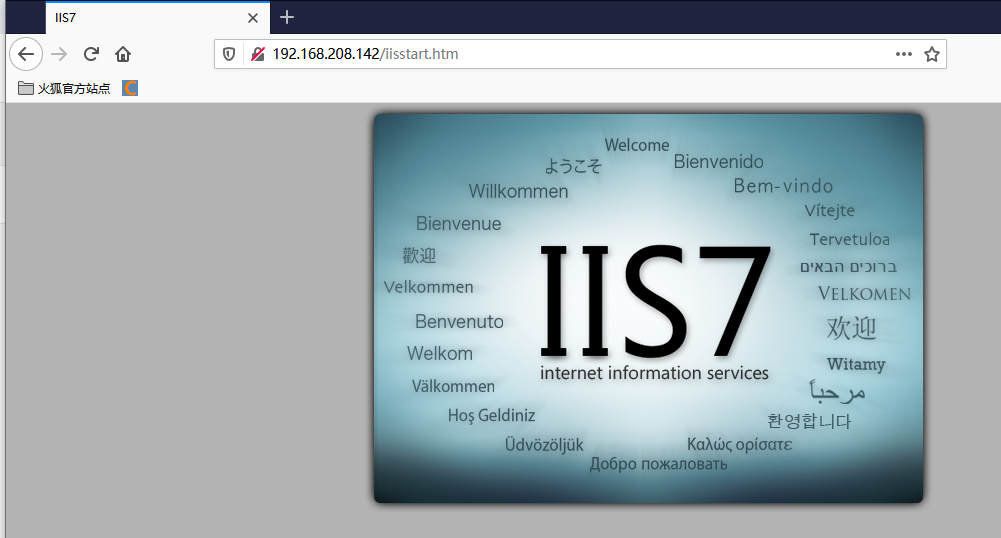Click the 'VELKOMEN' text
Viewport: 1001px width, 538px height.
pos(864,294)
